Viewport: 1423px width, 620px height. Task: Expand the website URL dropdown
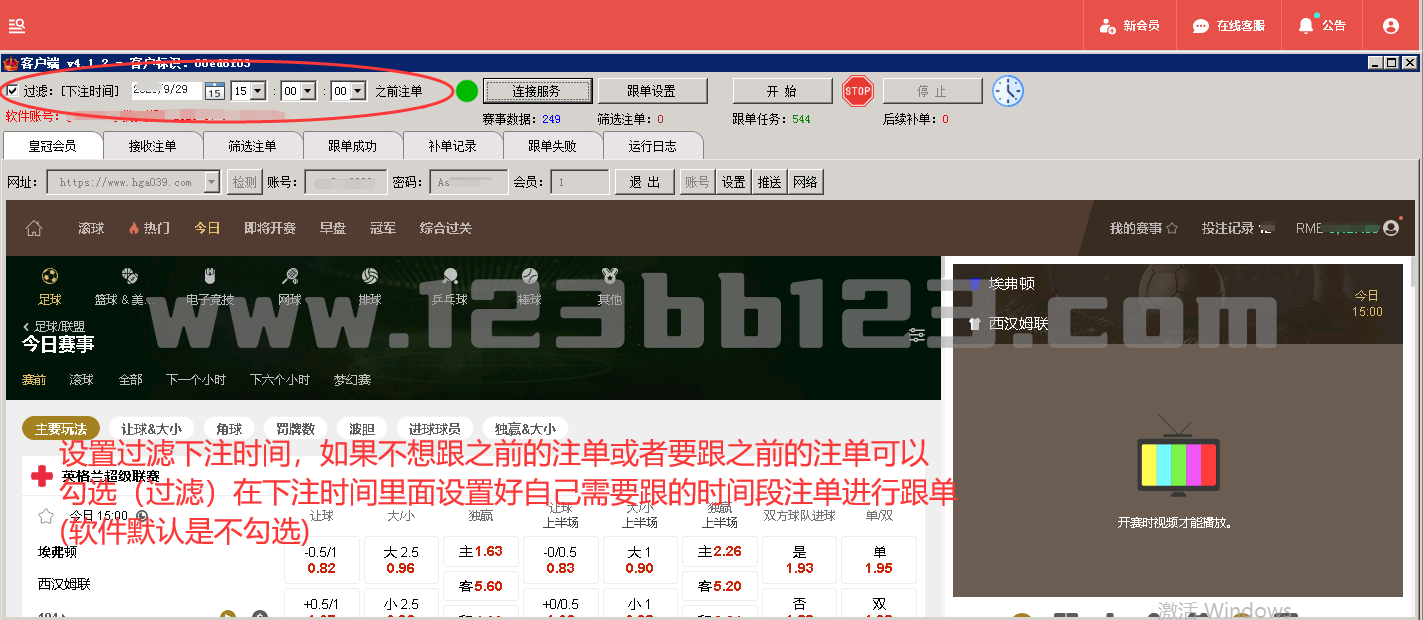(x=211, y=182)
